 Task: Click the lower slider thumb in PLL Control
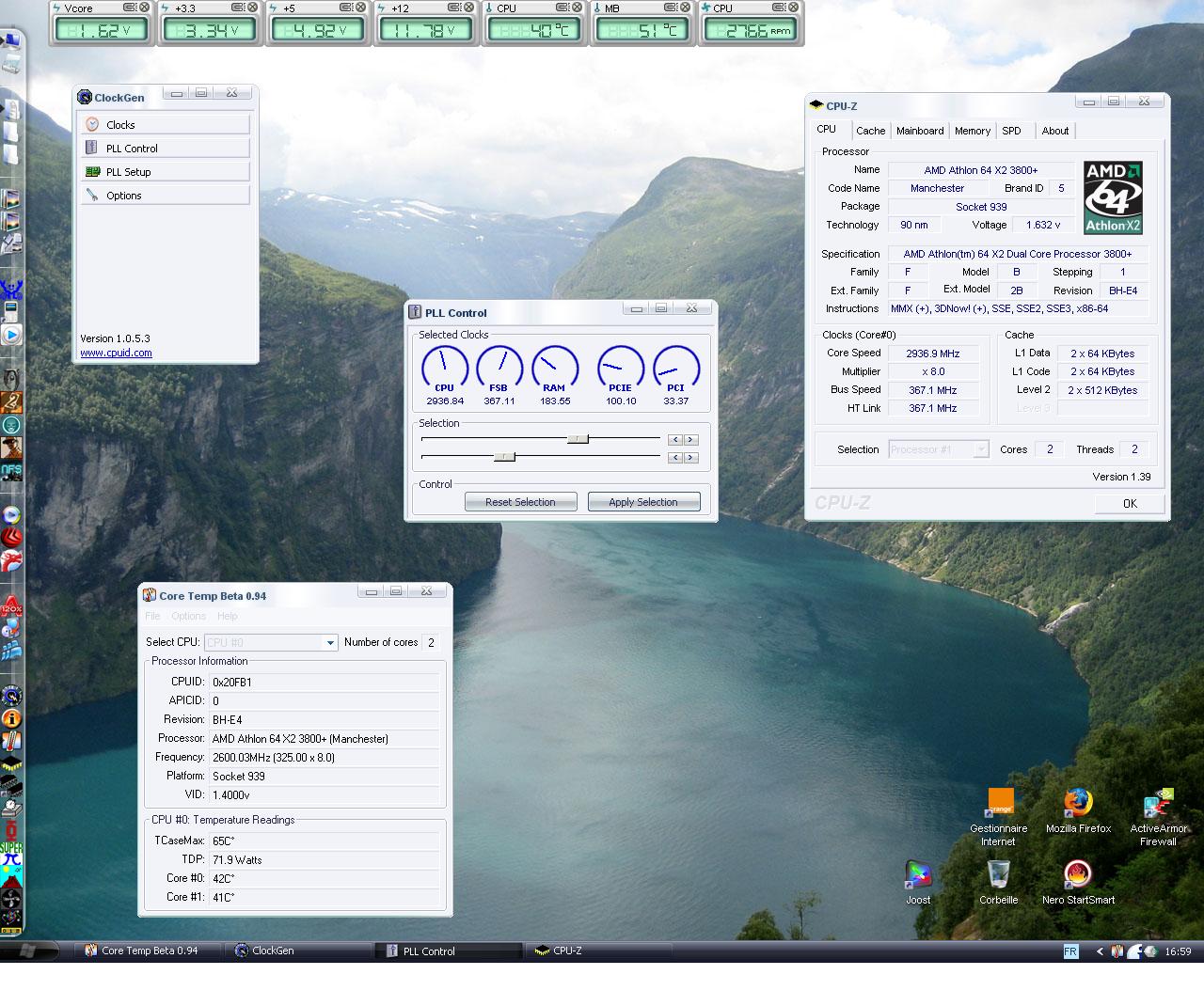(504, 457)
